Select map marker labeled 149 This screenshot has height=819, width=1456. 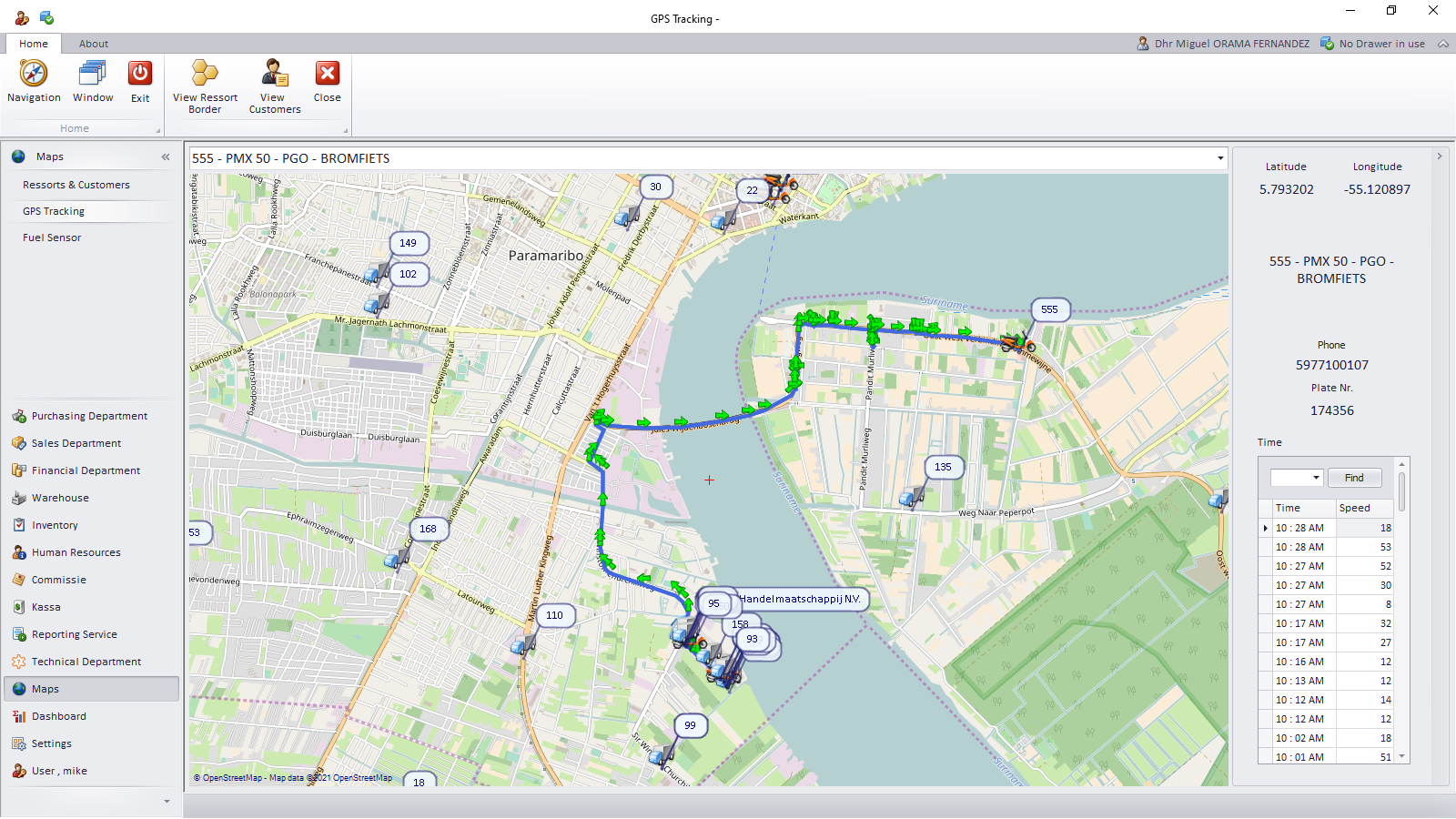pyautogui.click(x=408, y=243)
